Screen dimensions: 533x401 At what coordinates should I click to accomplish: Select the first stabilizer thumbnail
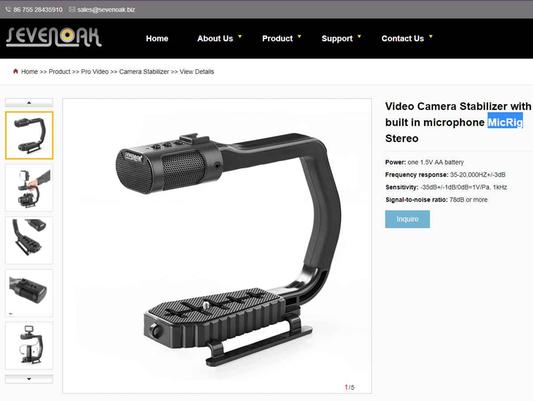click(29, 135)
